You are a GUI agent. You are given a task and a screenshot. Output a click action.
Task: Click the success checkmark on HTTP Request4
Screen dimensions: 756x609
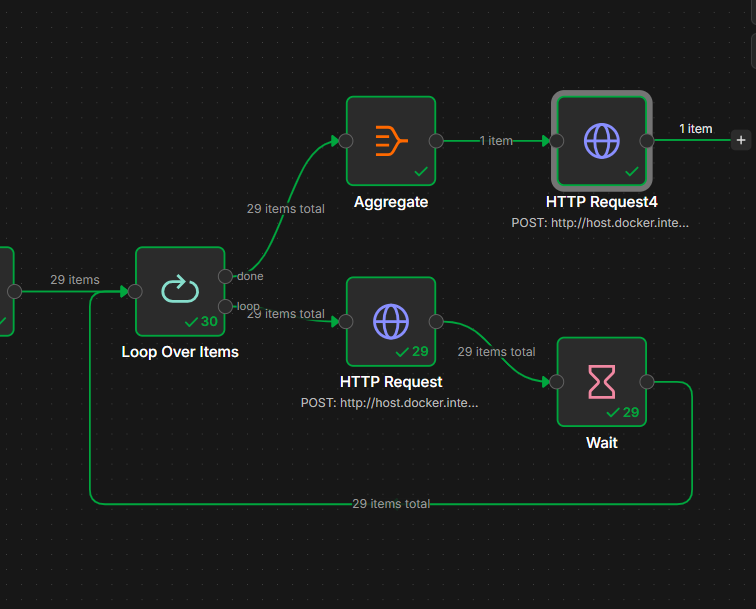click(632, 171)
